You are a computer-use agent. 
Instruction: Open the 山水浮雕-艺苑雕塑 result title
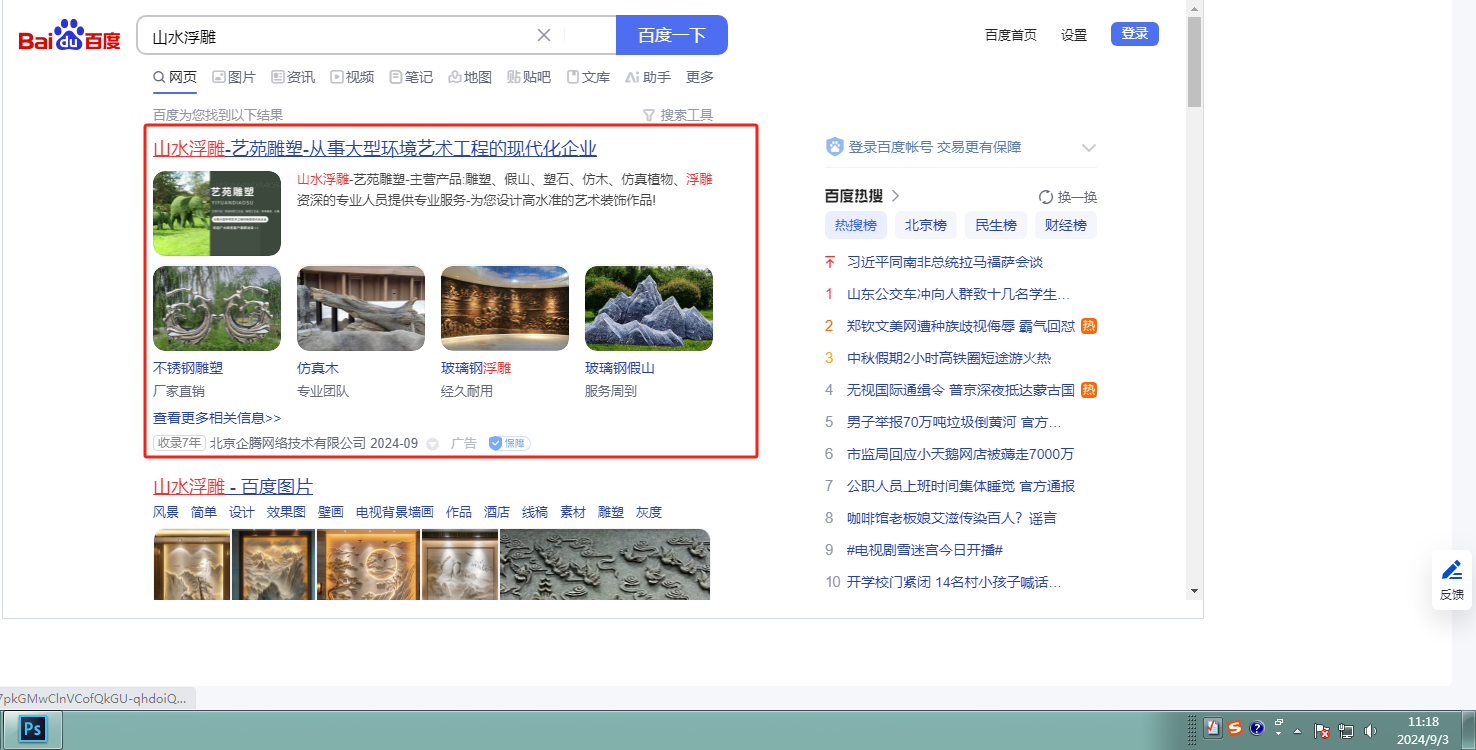click(x=375, y=149)
